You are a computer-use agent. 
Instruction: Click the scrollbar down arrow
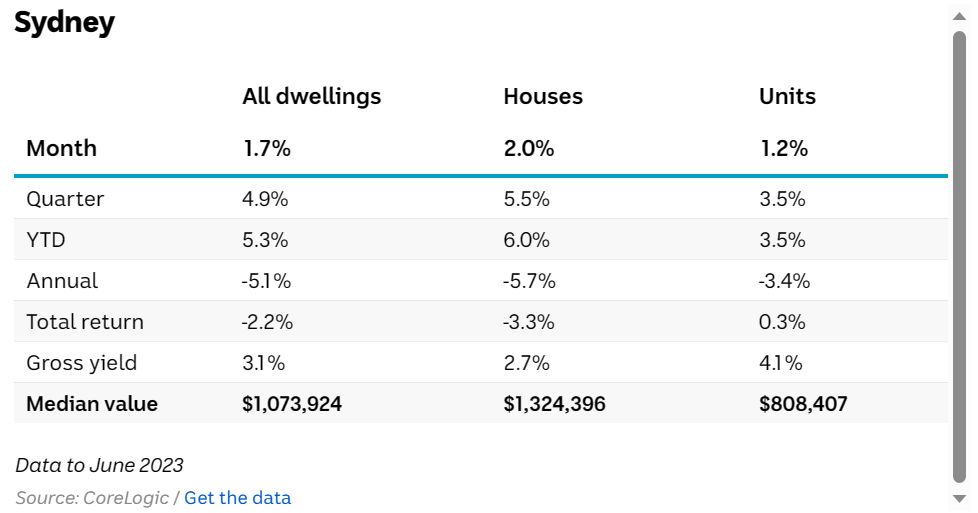[x=959, y=497]
